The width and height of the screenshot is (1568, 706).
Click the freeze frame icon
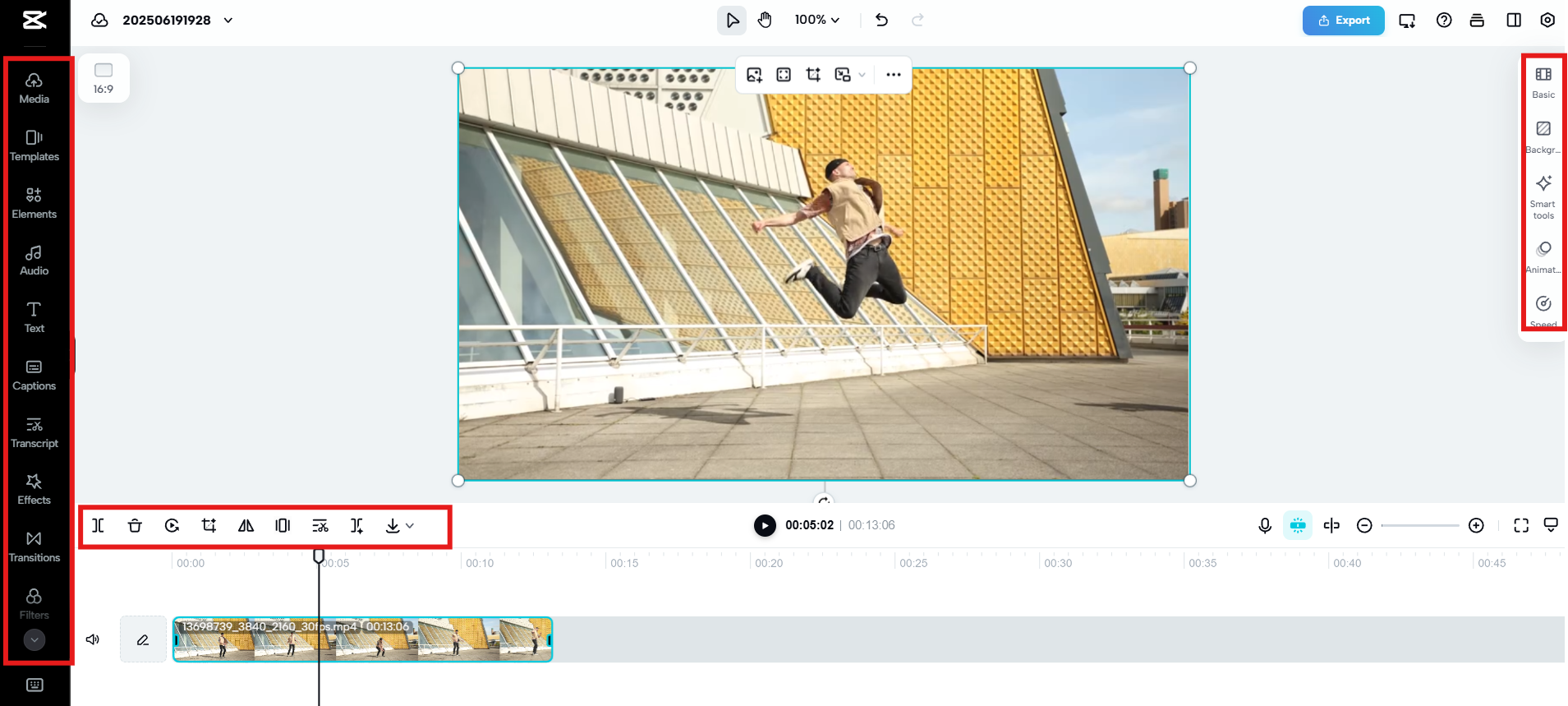click(x=283, y=525)
